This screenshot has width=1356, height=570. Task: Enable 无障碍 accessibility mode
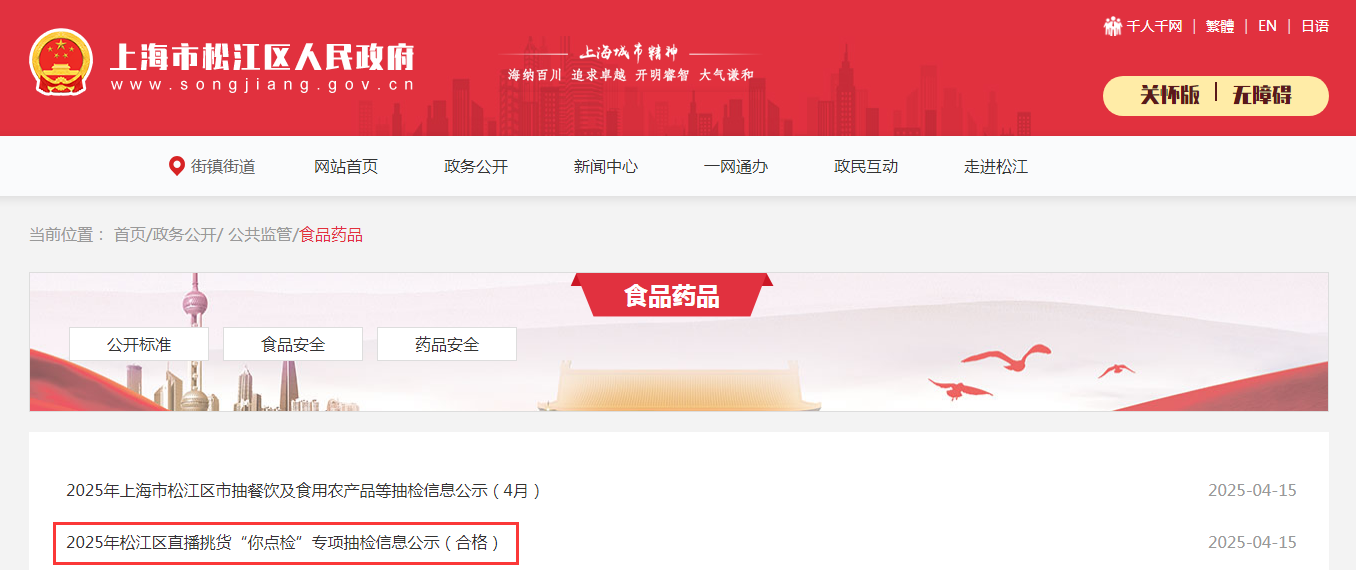[x=1262, y=95]
